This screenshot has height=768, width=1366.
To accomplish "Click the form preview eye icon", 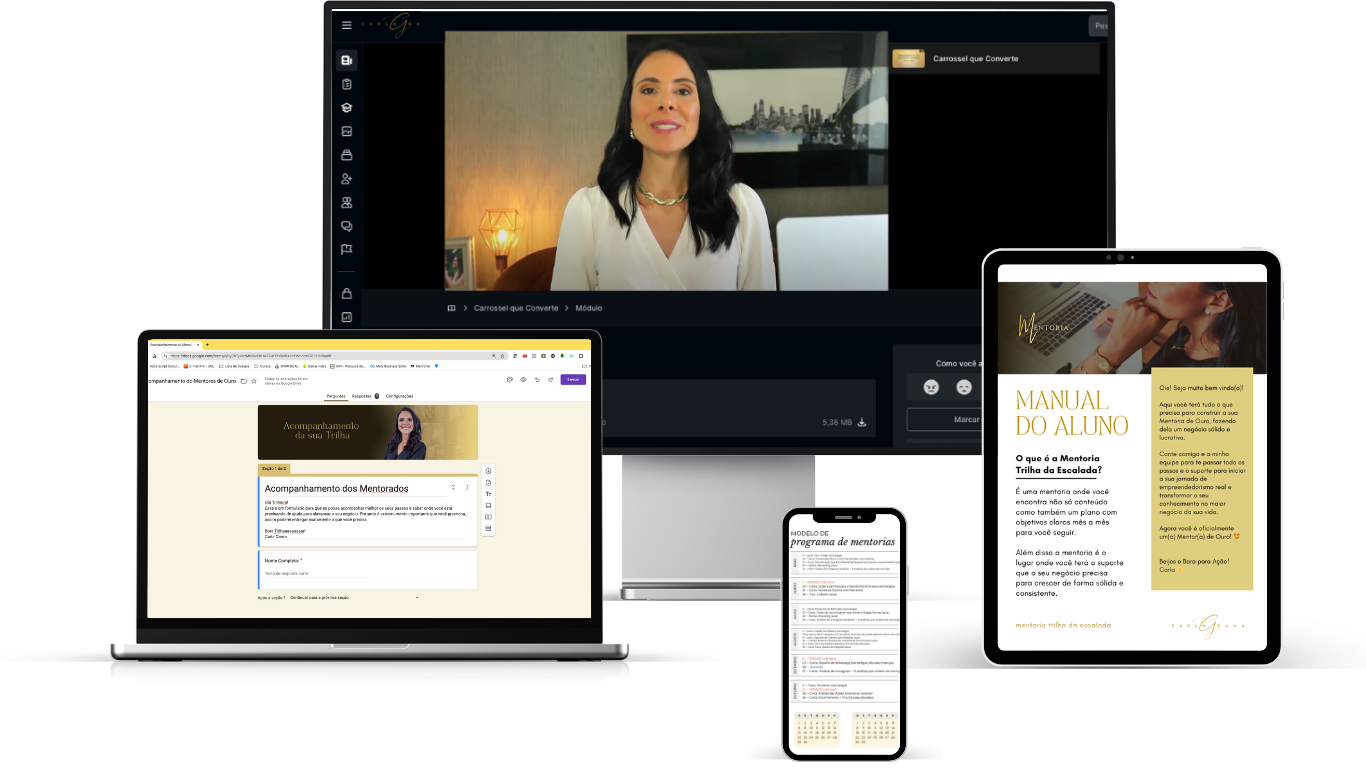I will click(x=523, y=380).
